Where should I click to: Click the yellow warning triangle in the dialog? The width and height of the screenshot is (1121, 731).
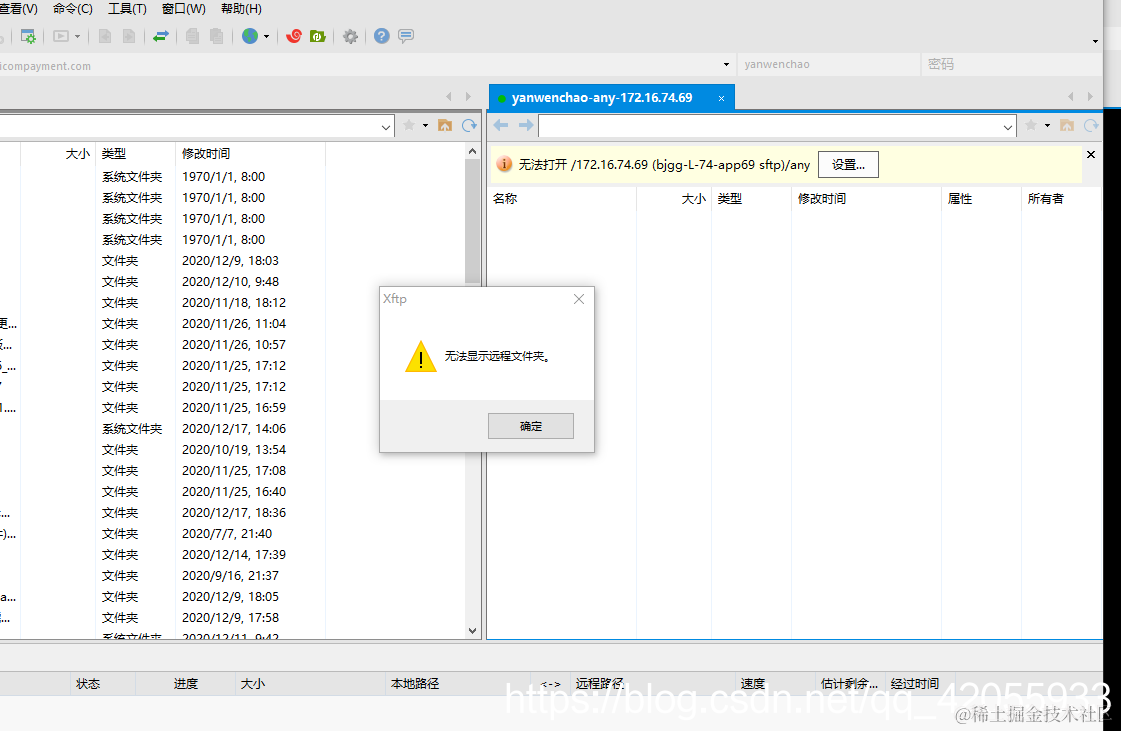click(x=420, y=356)
